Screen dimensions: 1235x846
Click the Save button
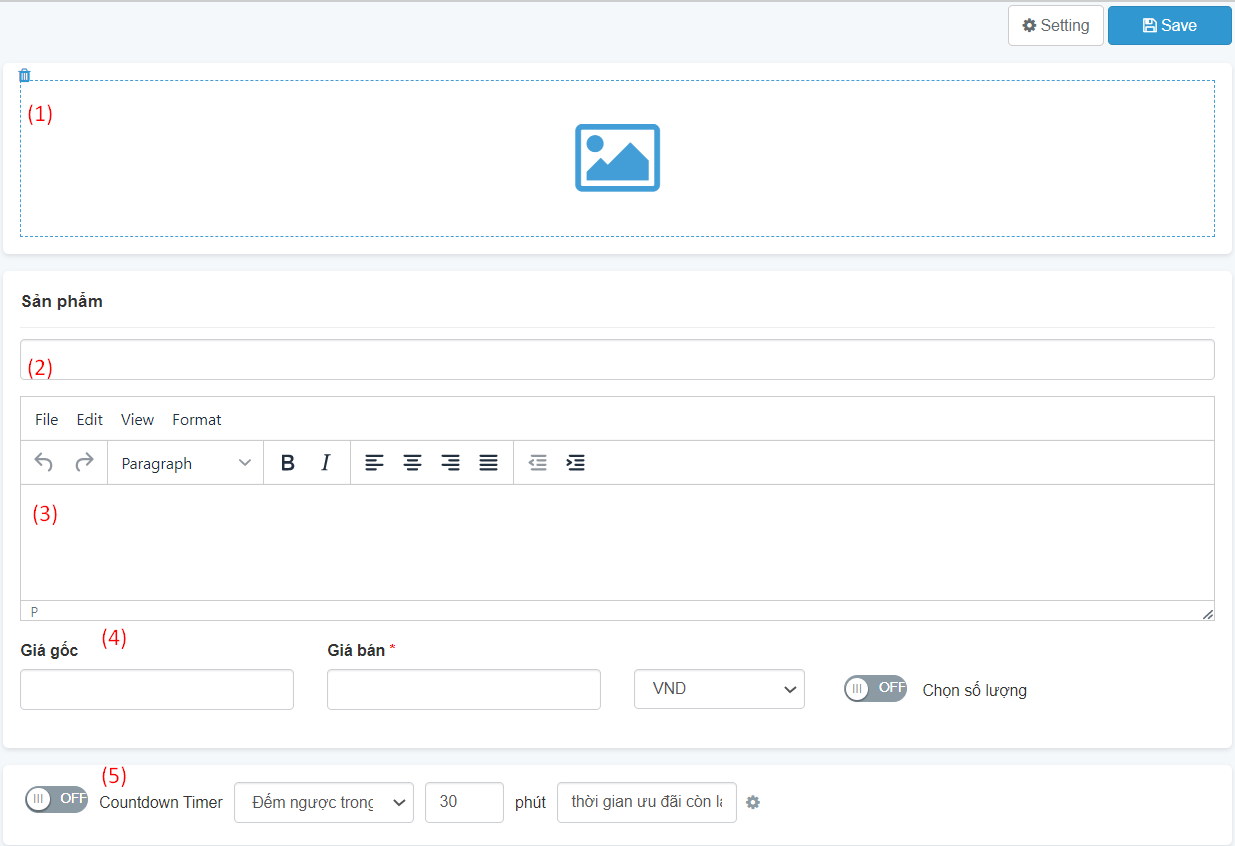1170,26
